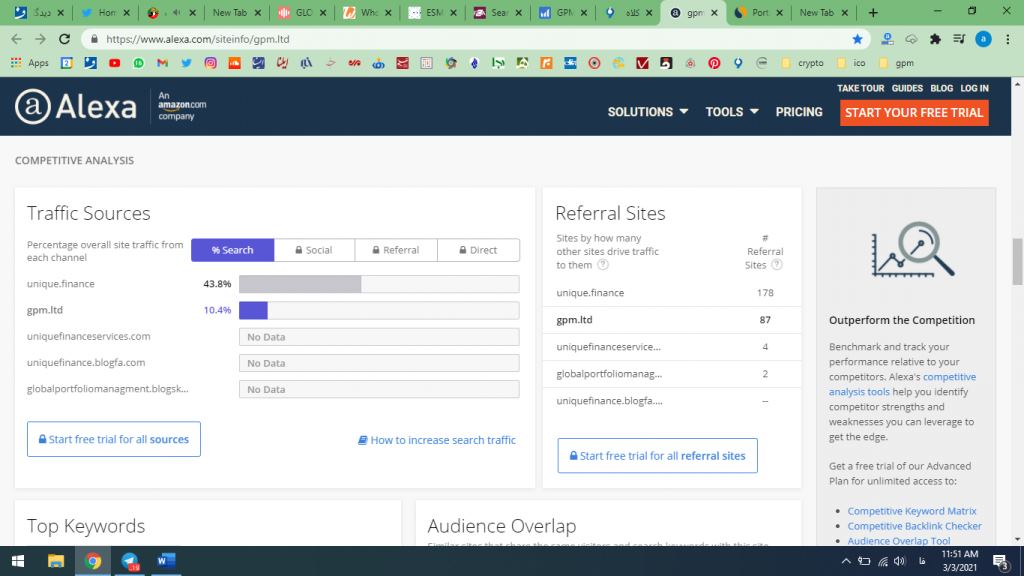The image size is (1024, 576).
Task: Expand the Tools dropdown menu
Action: click(x=731, y=112)
